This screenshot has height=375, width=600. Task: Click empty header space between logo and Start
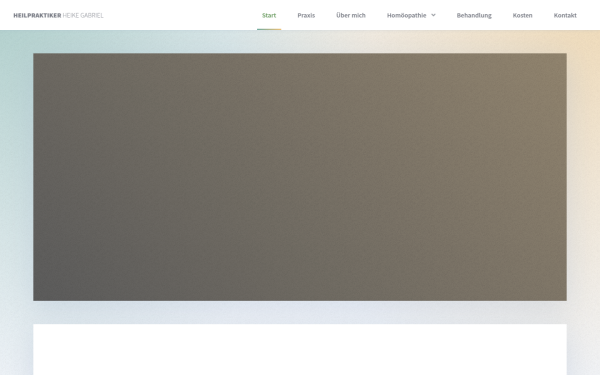coord(180,15)
